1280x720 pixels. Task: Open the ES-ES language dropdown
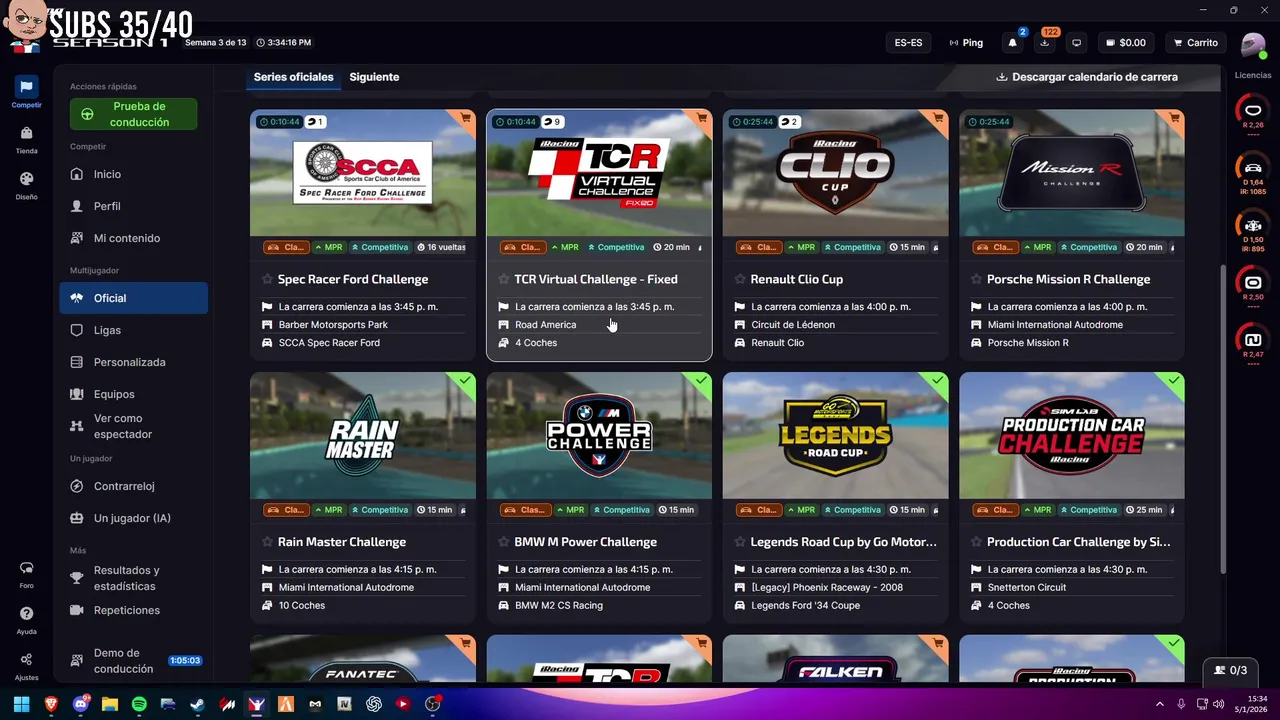(908, 43)
